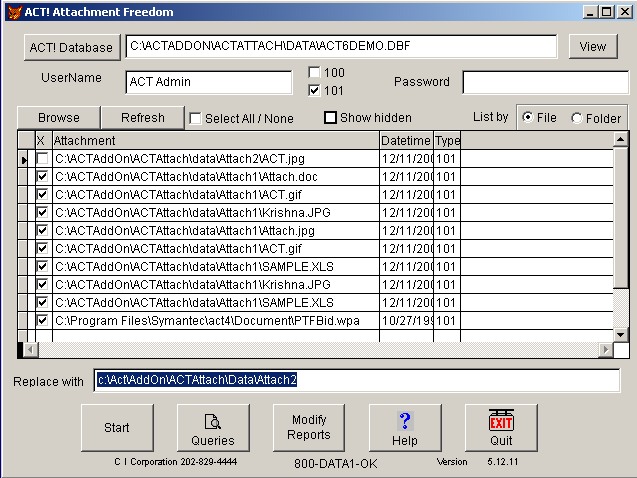Click the vertical scrollbar up arrow
Viewport: 637px width, 478px height.
(x=620, y=140)
